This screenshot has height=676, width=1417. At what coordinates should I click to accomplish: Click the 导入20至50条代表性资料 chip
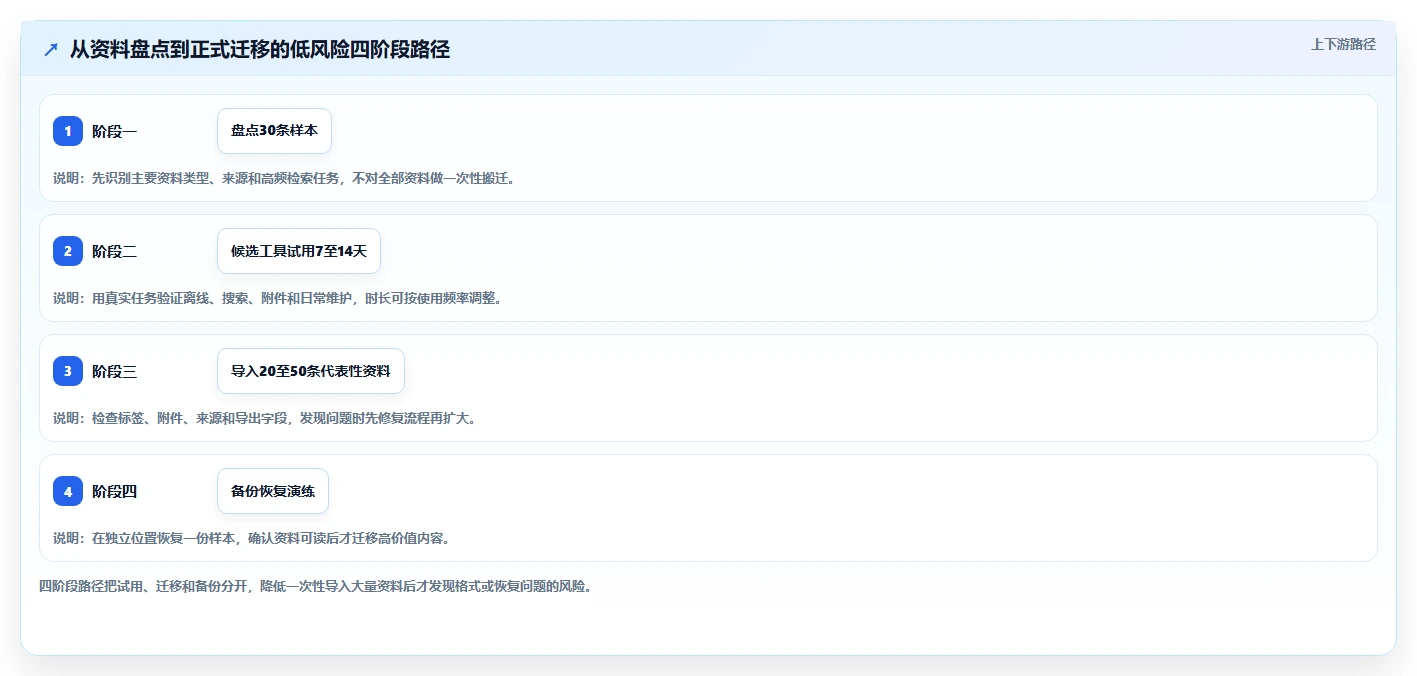[x=311, y=371]
